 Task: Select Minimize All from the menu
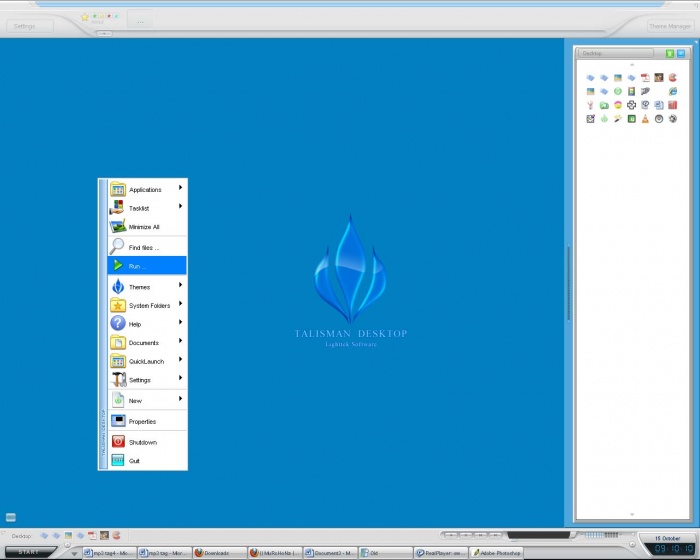pos(147,226)
